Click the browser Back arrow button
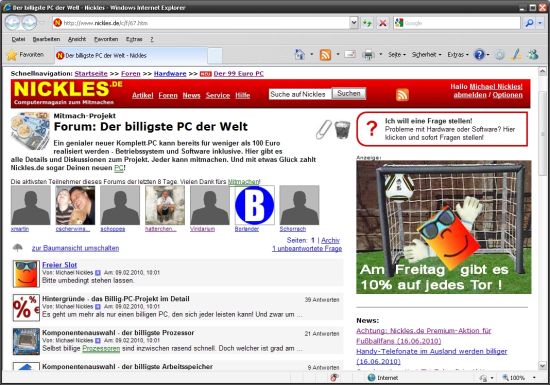 (13, 23)
